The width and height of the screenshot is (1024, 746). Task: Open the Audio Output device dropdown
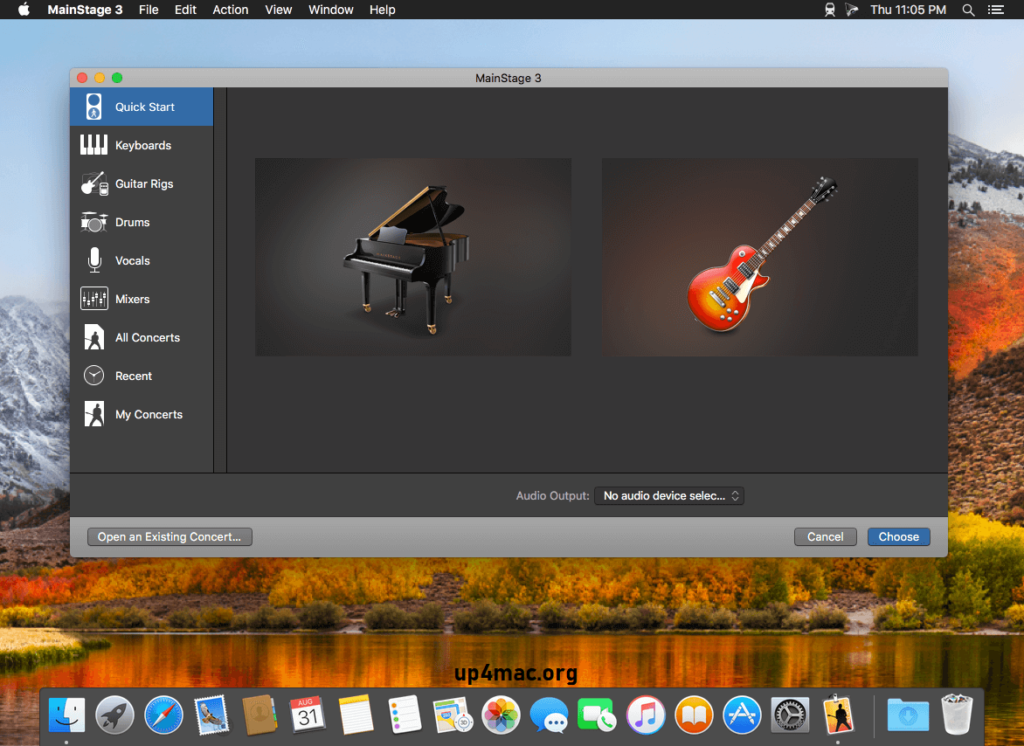(x=668, y=495)
